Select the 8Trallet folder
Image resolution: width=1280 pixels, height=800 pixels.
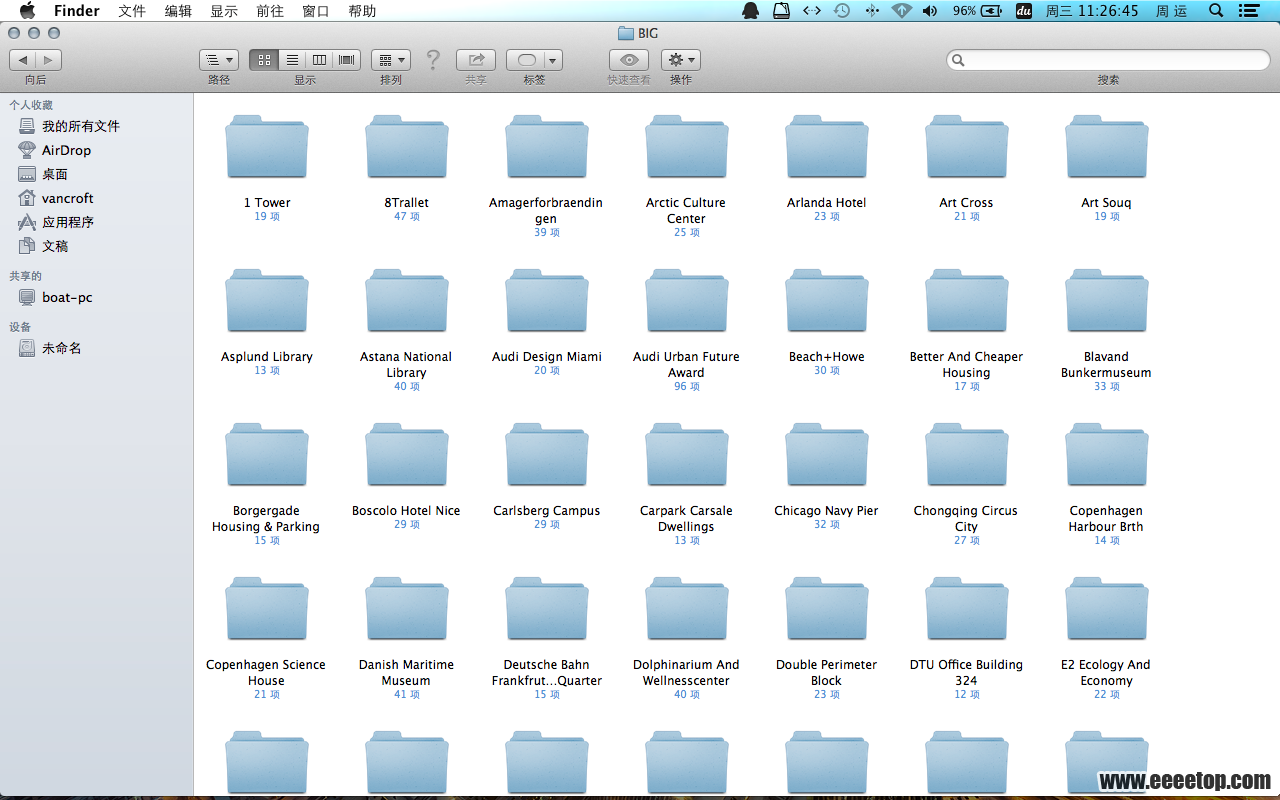[x=406, y=146]
